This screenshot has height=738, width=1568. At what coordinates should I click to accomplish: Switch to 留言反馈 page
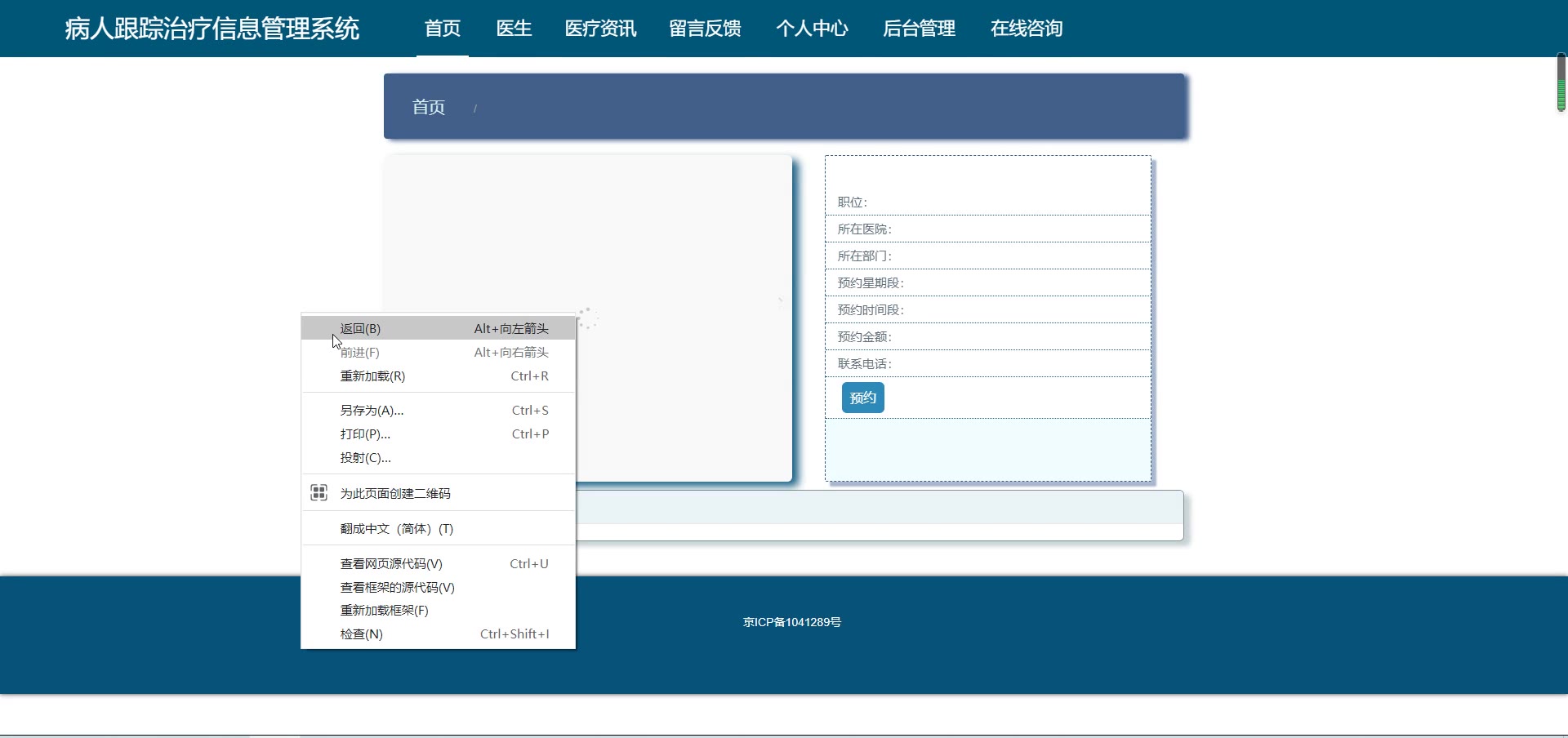[705, 29]
